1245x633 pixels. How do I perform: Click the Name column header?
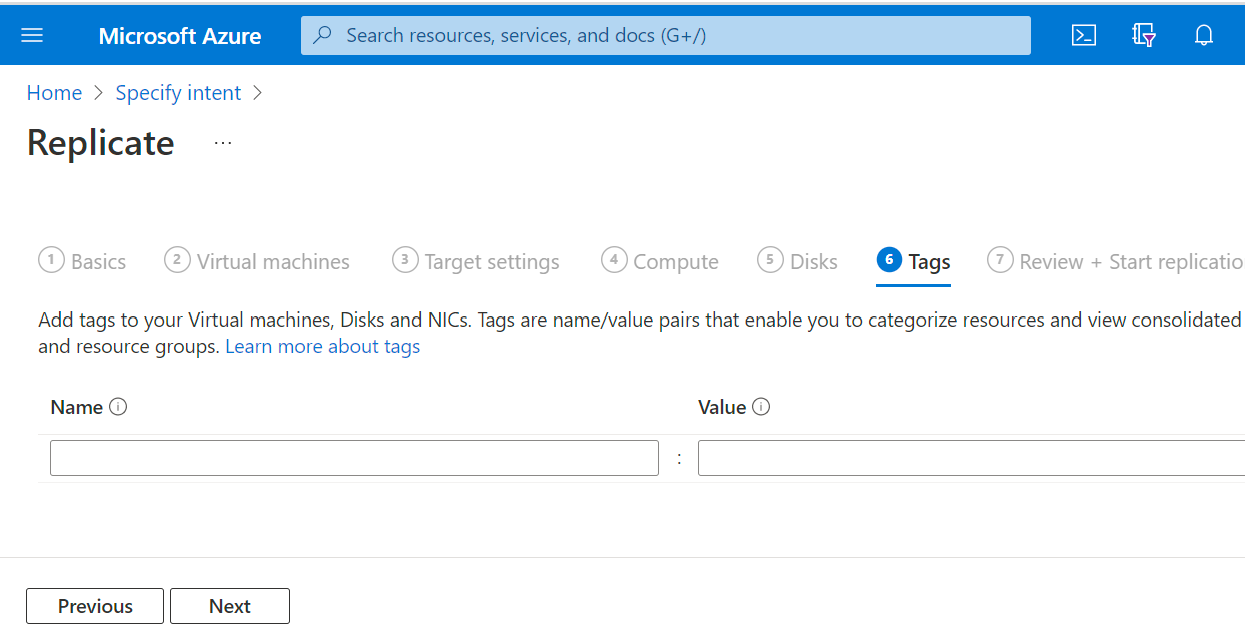tap(77, 407)
